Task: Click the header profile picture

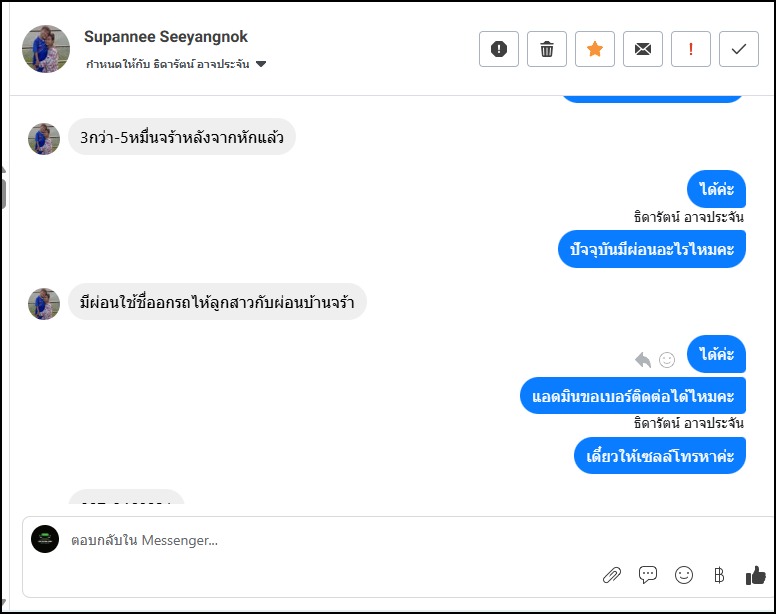Action: click(x=46, y=49)
